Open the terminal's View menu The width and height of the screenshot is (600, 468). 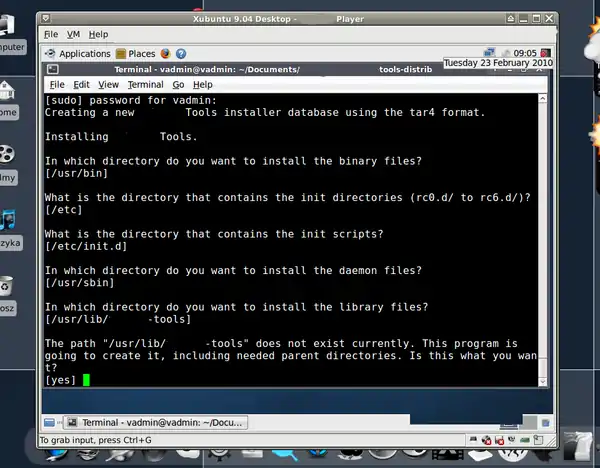pyautogui.click(x=108, y=85)
